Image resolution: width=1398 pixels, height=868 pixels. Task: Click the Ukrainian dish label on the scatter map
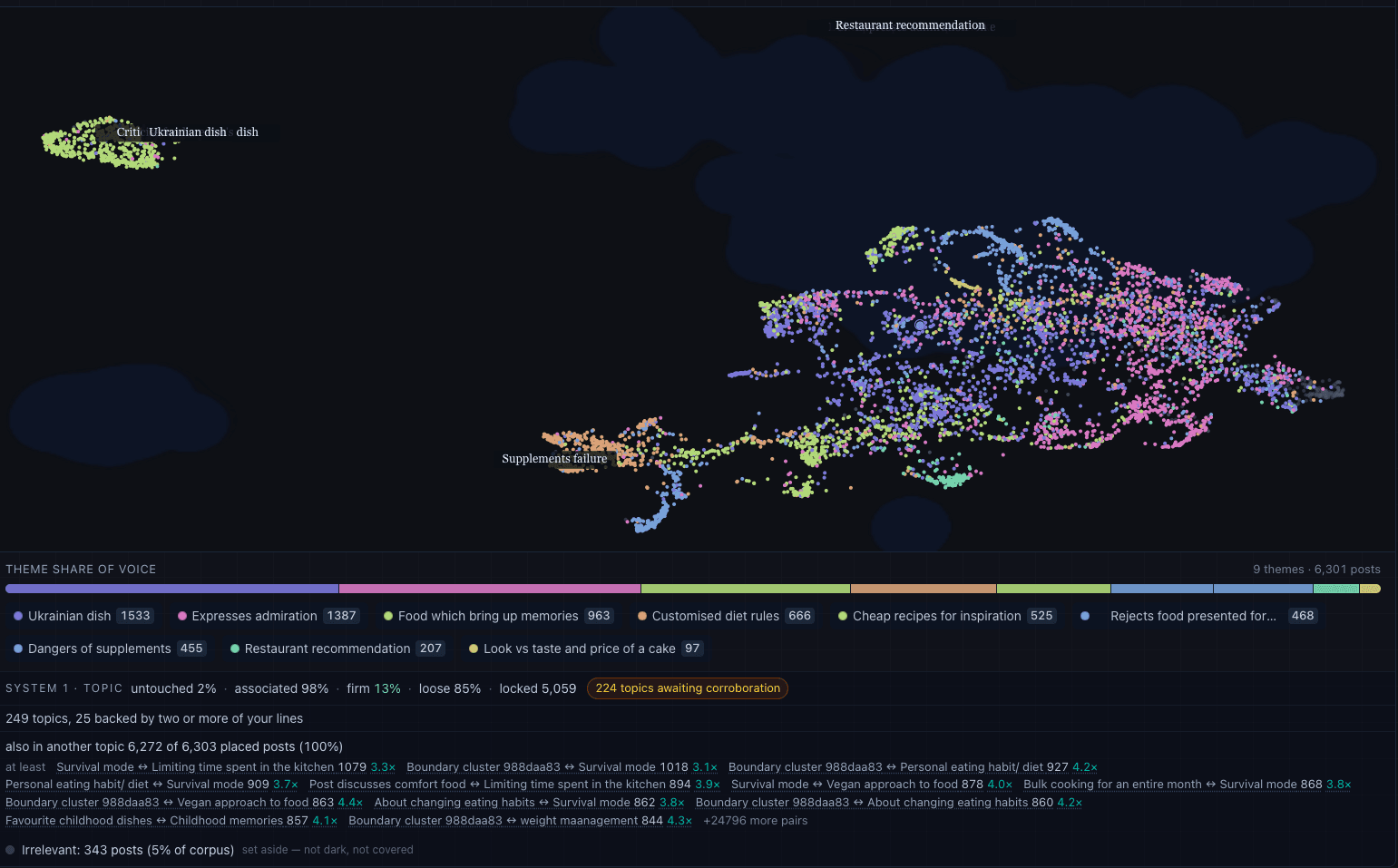point(188,132)
